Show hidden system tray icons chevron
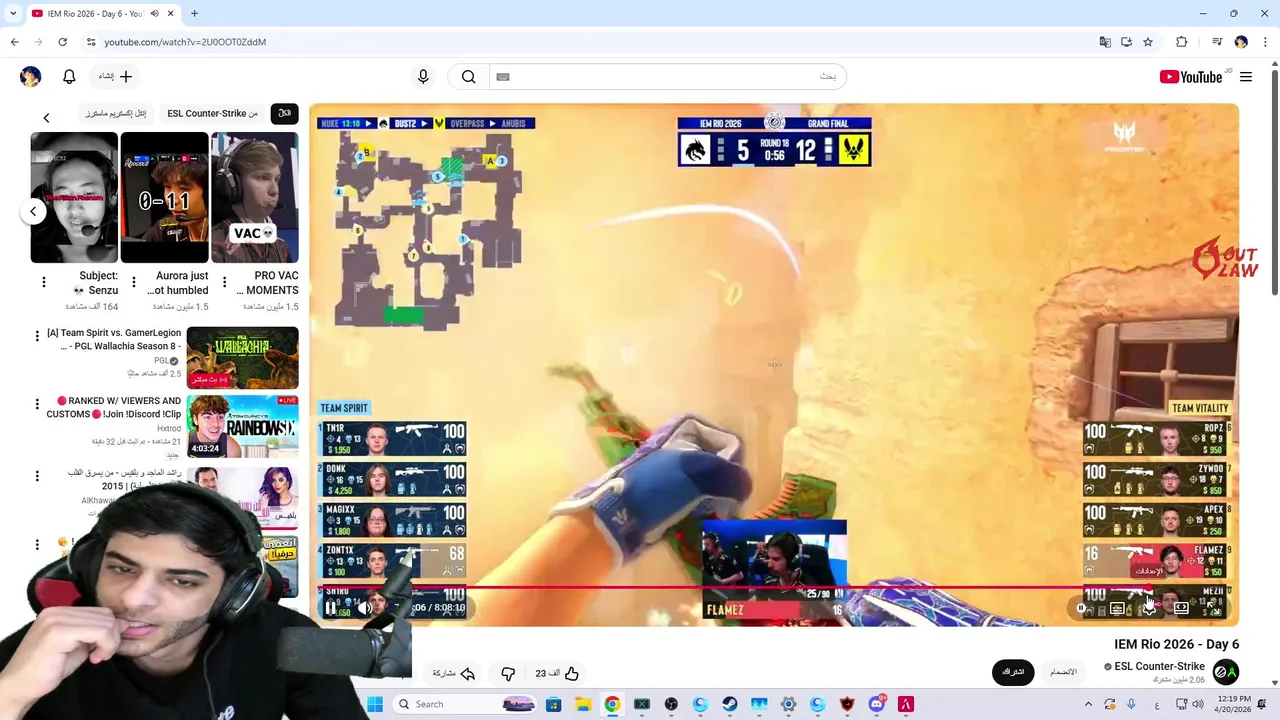Image resolution: width=1280 pixels, height=720 pixels. [x=1089, y=704]
